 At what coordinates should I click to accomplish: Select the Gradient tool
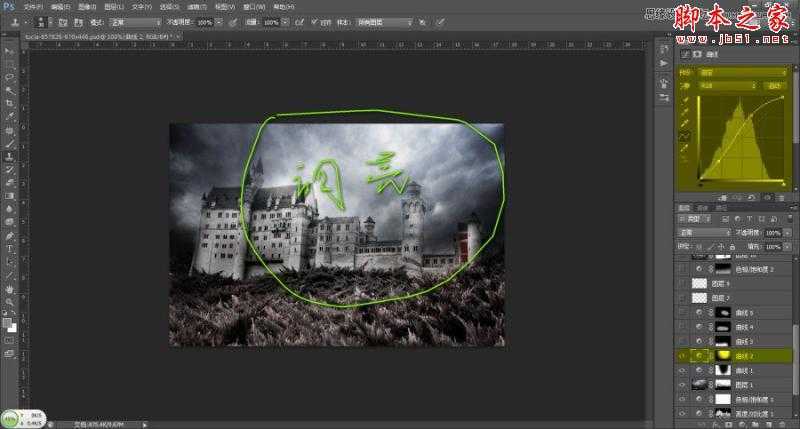[9, 196]
